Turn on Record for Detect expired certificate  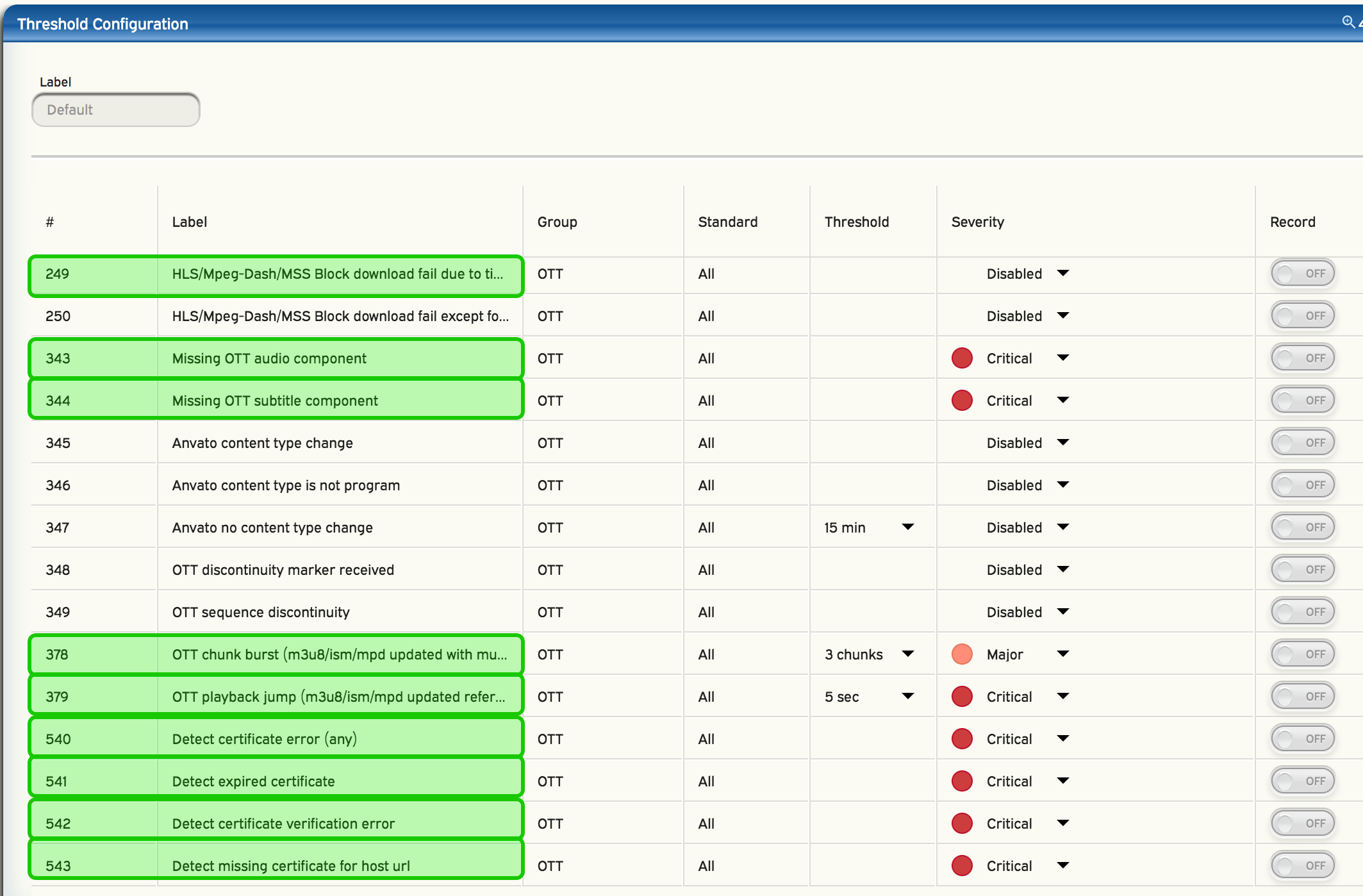tap(1303, 781)
